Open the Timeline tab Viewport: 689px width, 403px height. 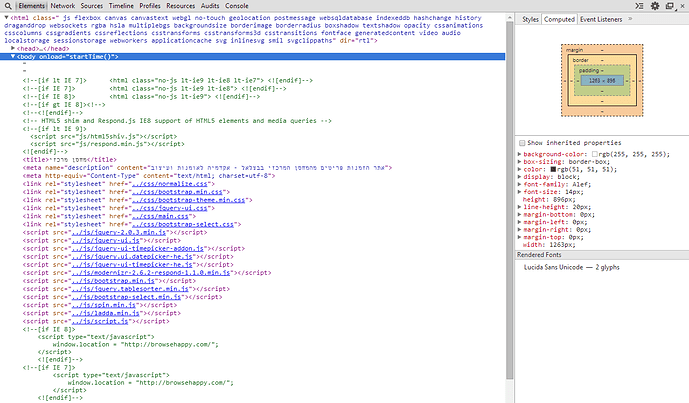(x=121, y=6)
